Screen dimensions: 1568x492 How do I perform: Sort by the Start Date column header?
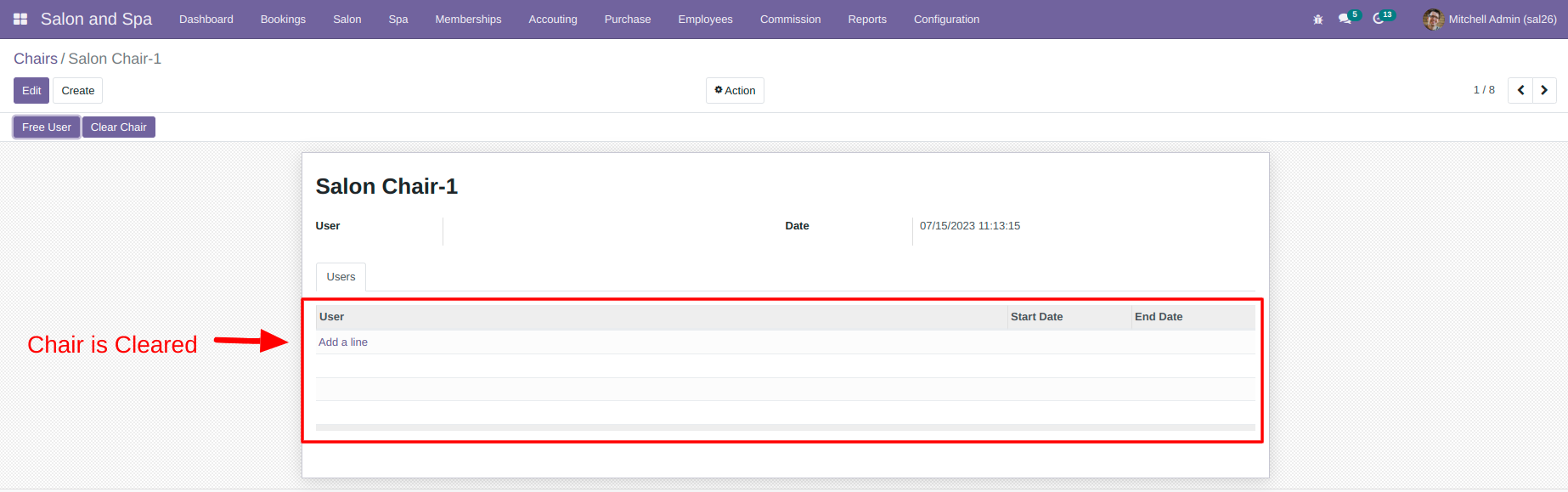click(x=1036, y=317)
